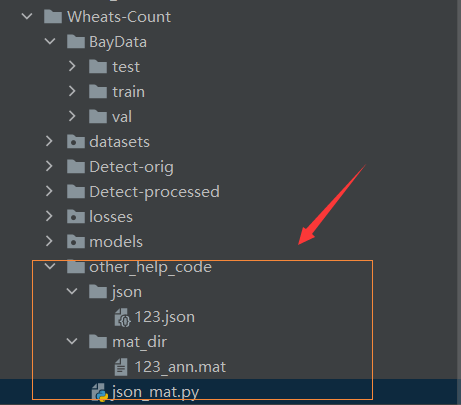Collapse the other_help_code folder chevron
Screen dimensions: 461x405
(x=50, y=266)
